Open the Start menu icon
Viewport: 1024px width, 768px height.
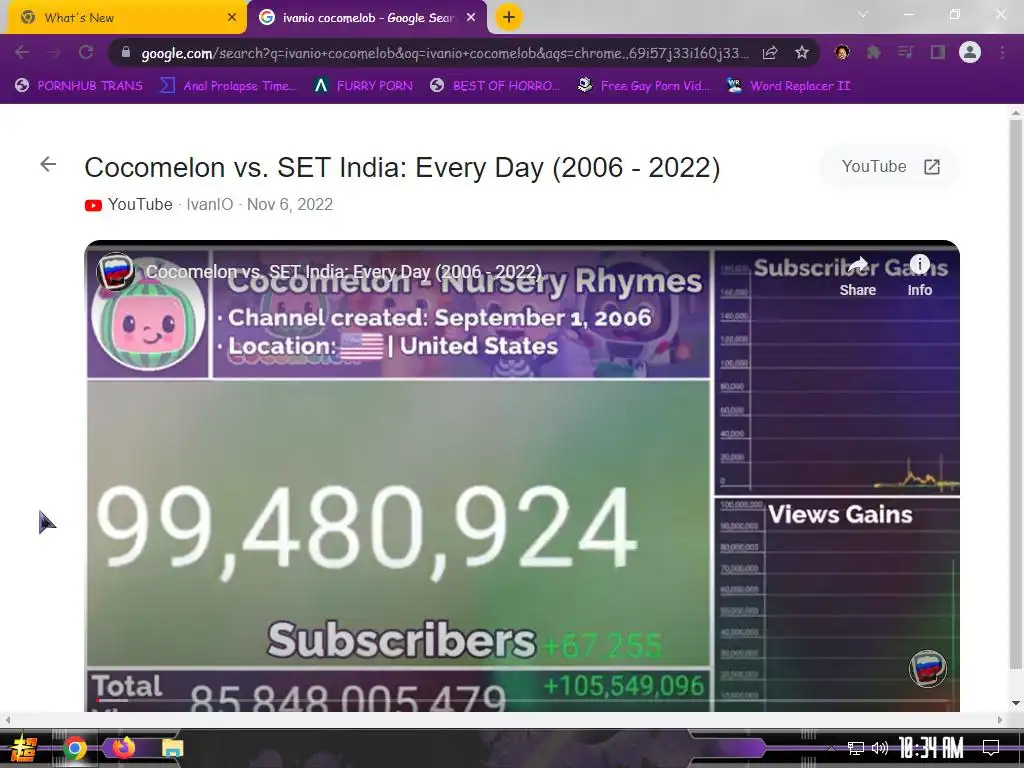24,748
